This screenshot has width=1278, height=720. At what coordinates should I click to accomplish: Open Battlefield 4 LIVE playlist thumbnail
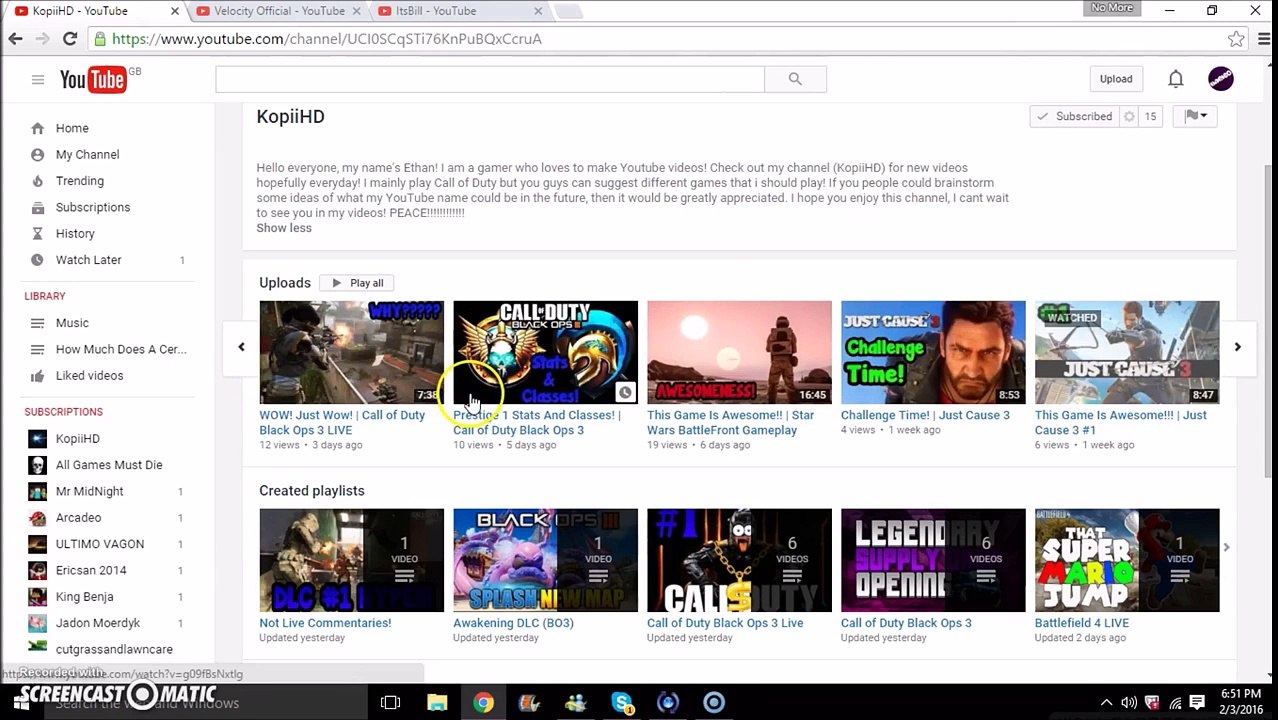pyautogui.click(x=1127, y=560)
